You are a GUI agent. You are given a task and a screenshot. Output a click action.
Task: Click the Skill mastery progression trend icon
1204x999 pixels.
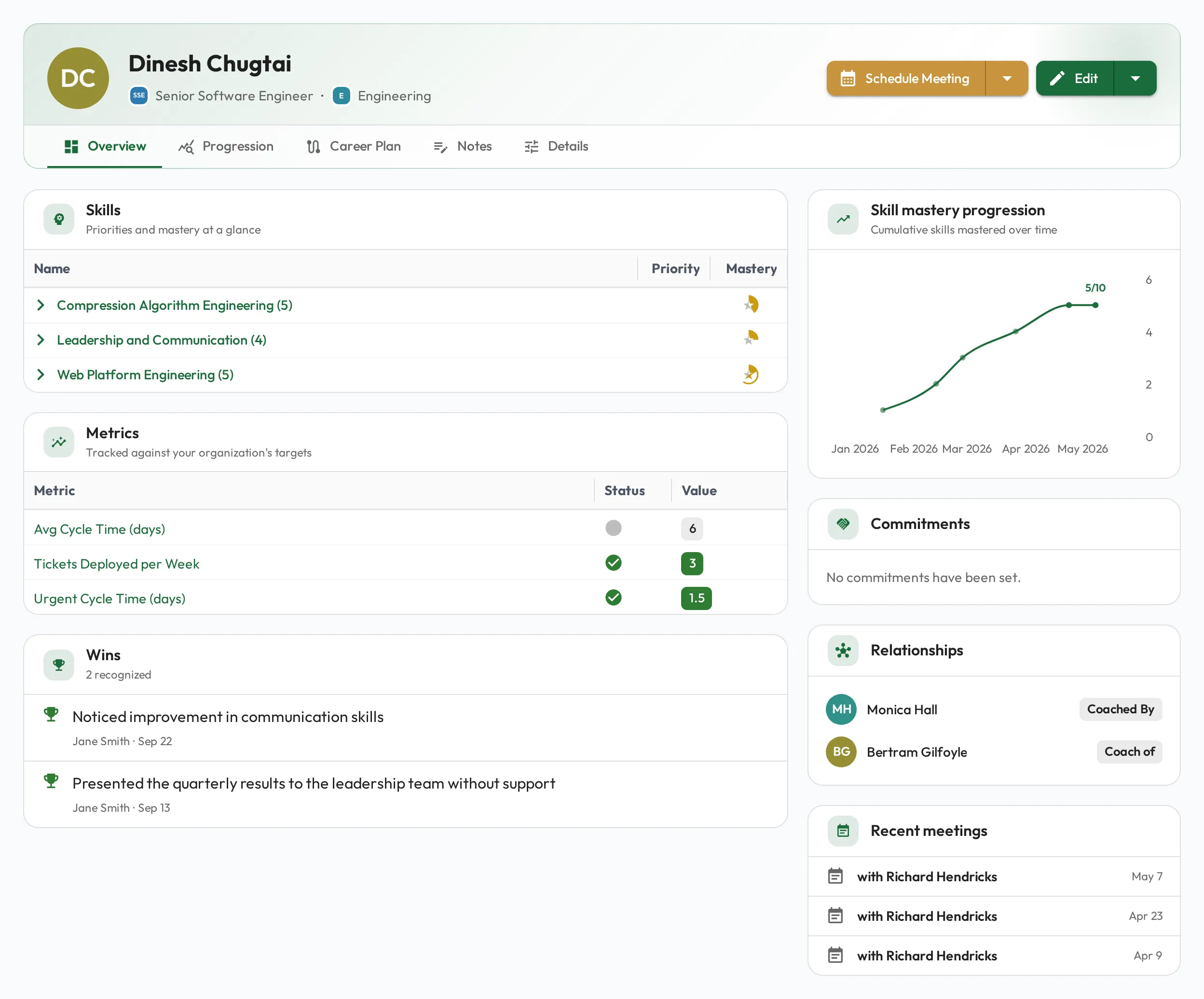843,219
